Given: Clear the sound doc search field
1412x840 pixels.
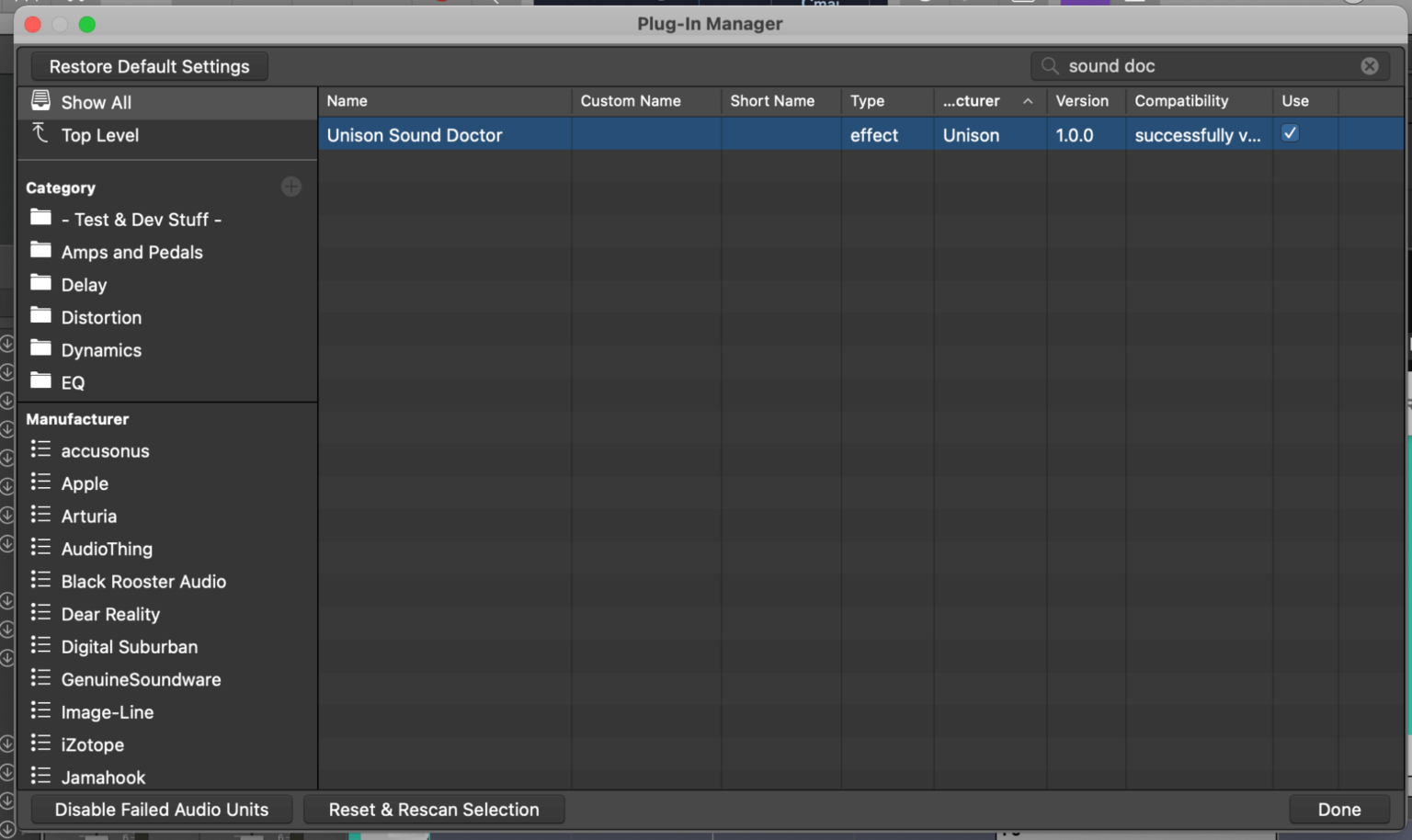Looking at the screenshot, I should click(x=1369, y=65).
